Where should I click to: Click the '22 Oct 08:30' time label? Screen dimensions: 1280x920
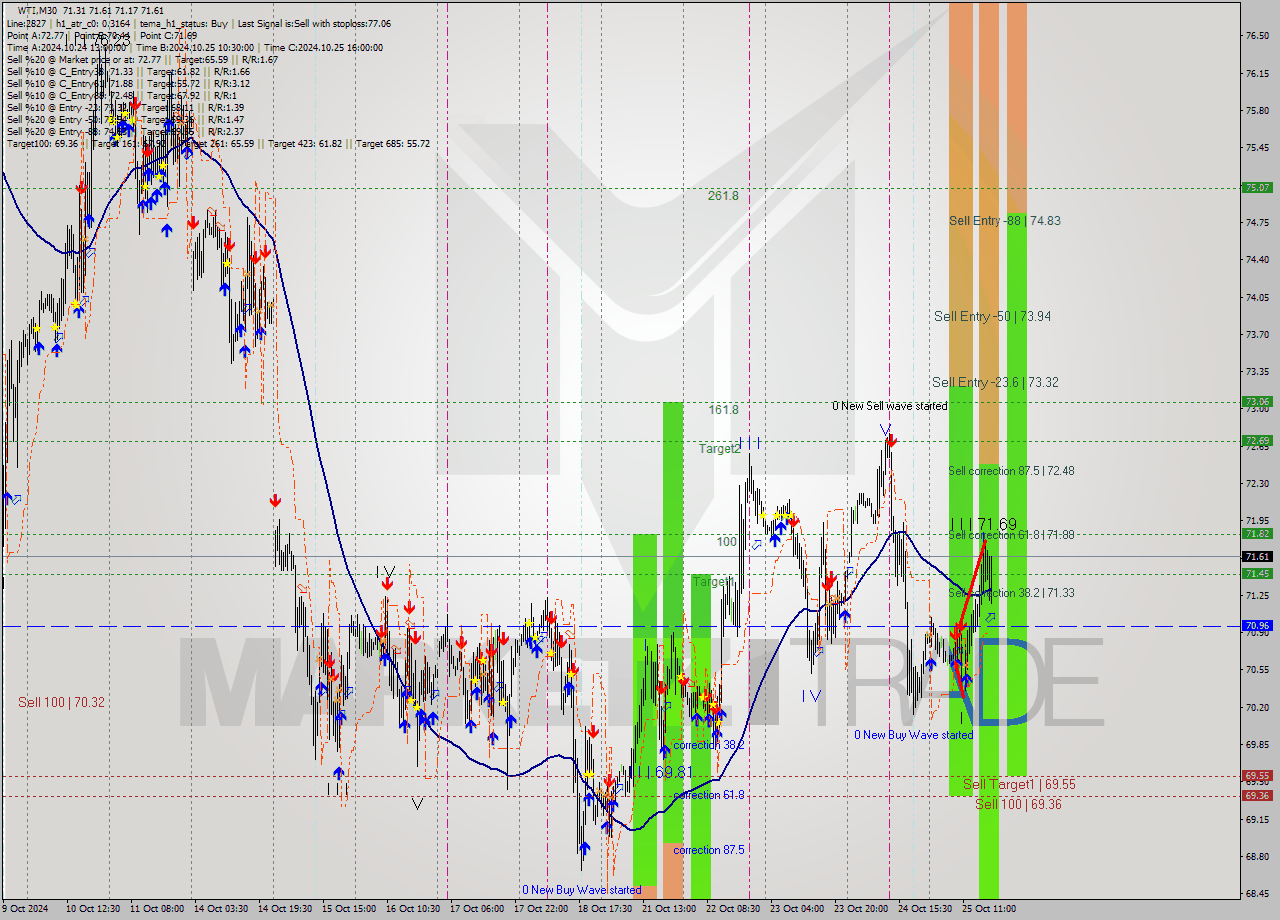[x=733, y=909]
